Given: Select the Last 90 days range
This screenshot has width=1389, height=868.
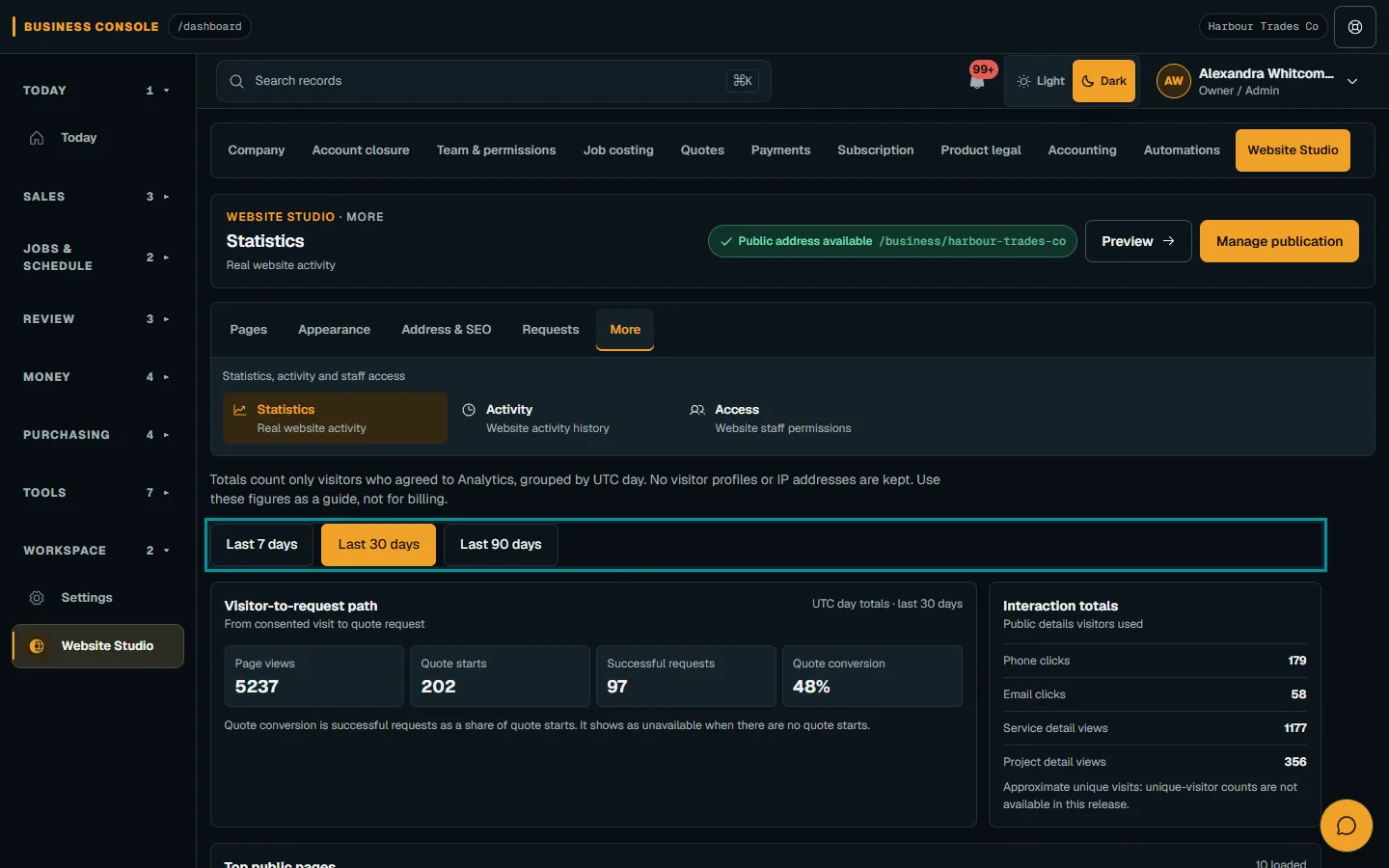Looking at the screenshot, I should tap(501, 545).
